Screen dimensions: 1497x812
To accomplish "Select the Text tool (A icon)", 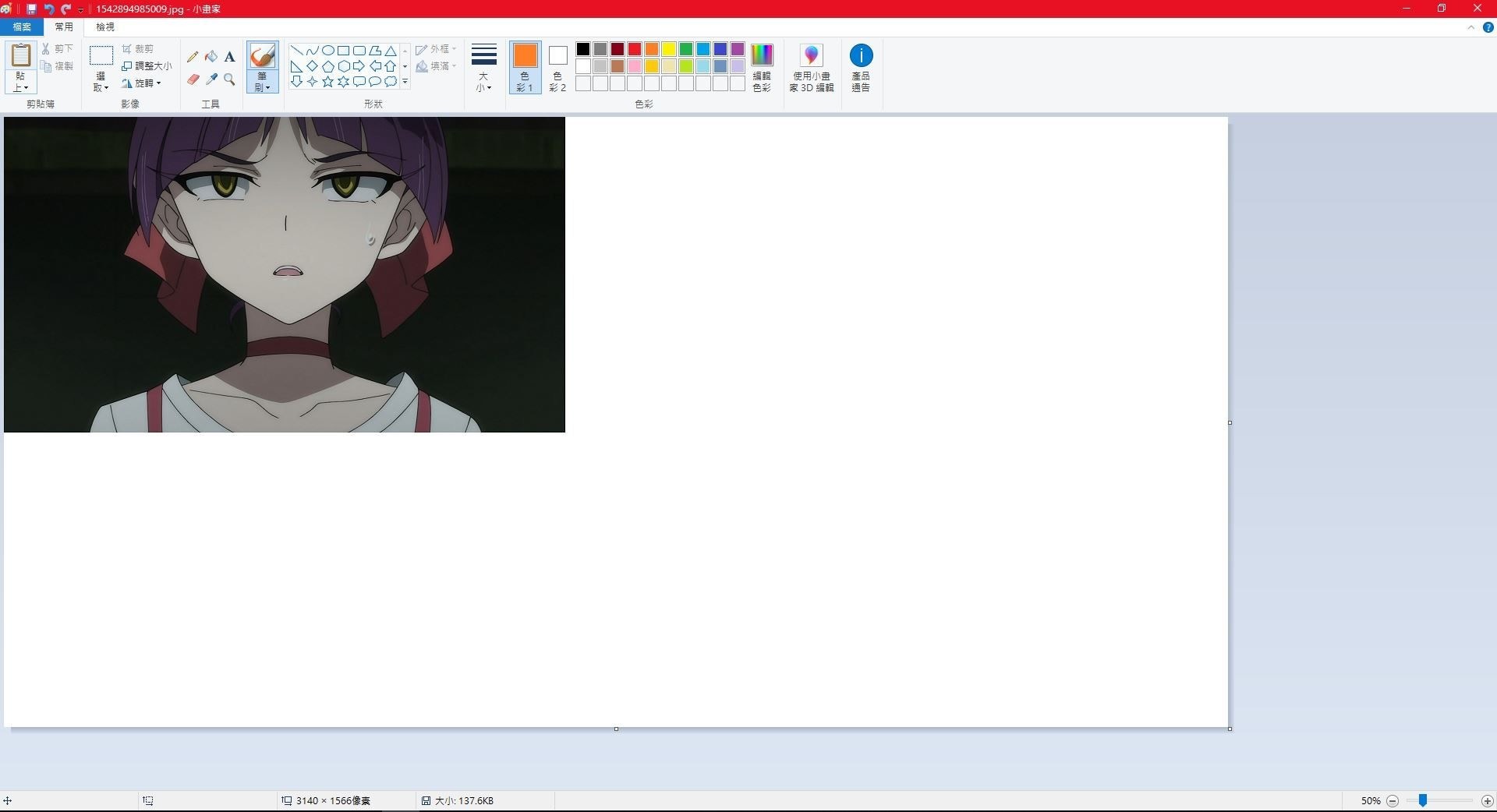I will pos(229,57).
